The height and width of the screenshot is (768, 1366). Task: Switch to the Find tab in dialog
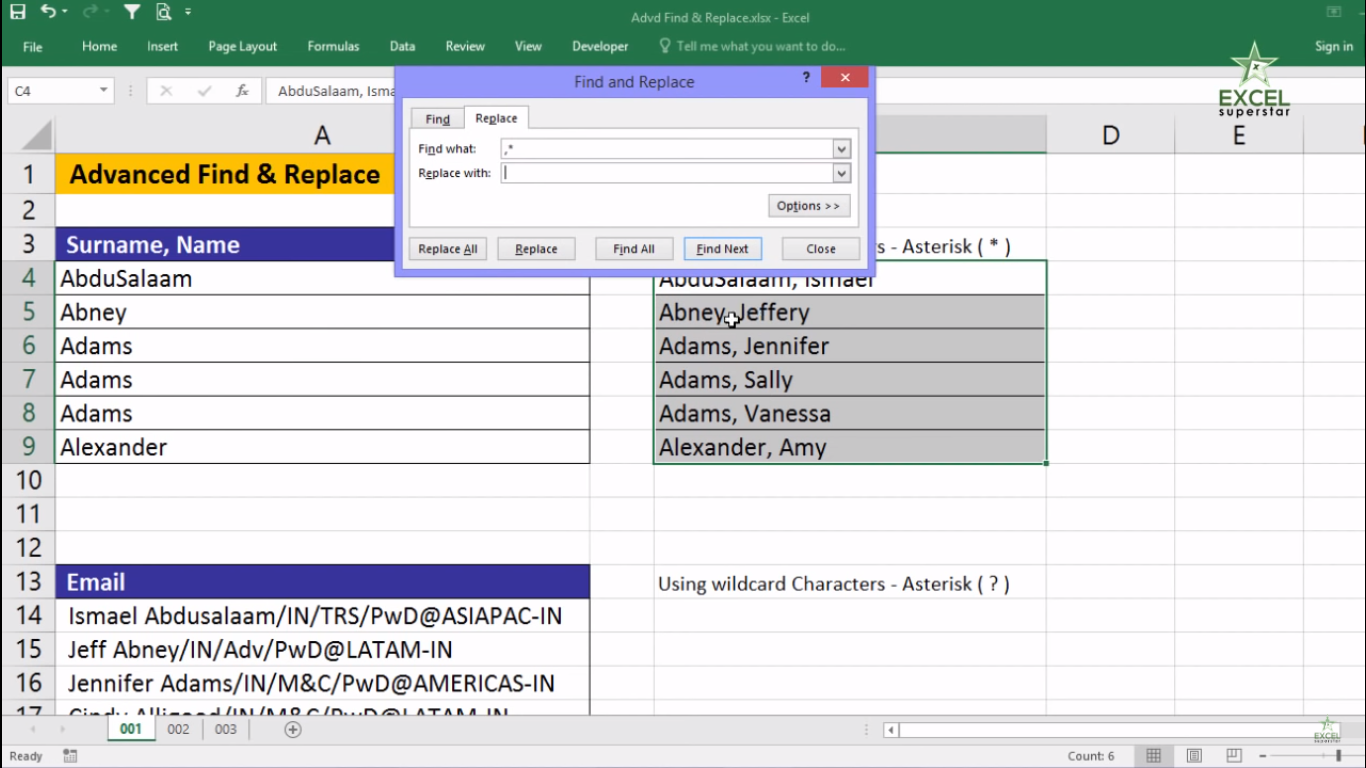click(x=438, y=119)
